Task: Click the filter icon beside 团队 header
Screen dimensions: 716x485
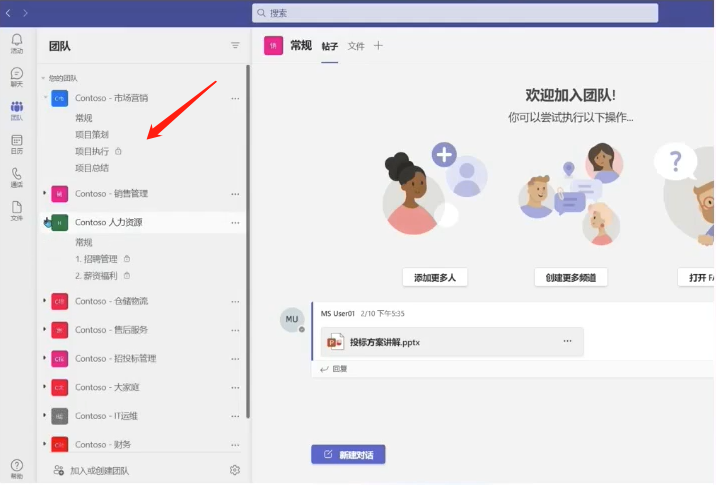Action: click(x=235, y=45)
